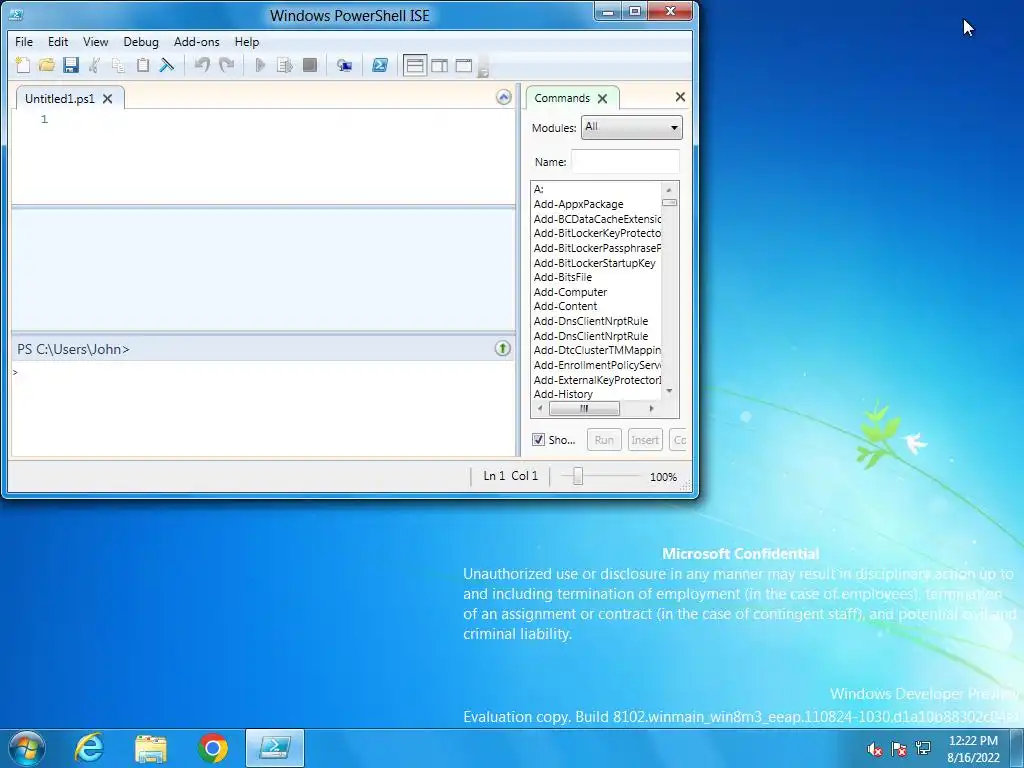Click the Paste clipboard icon
This screenshot has height=768, width=1024.
coord(143,65)
